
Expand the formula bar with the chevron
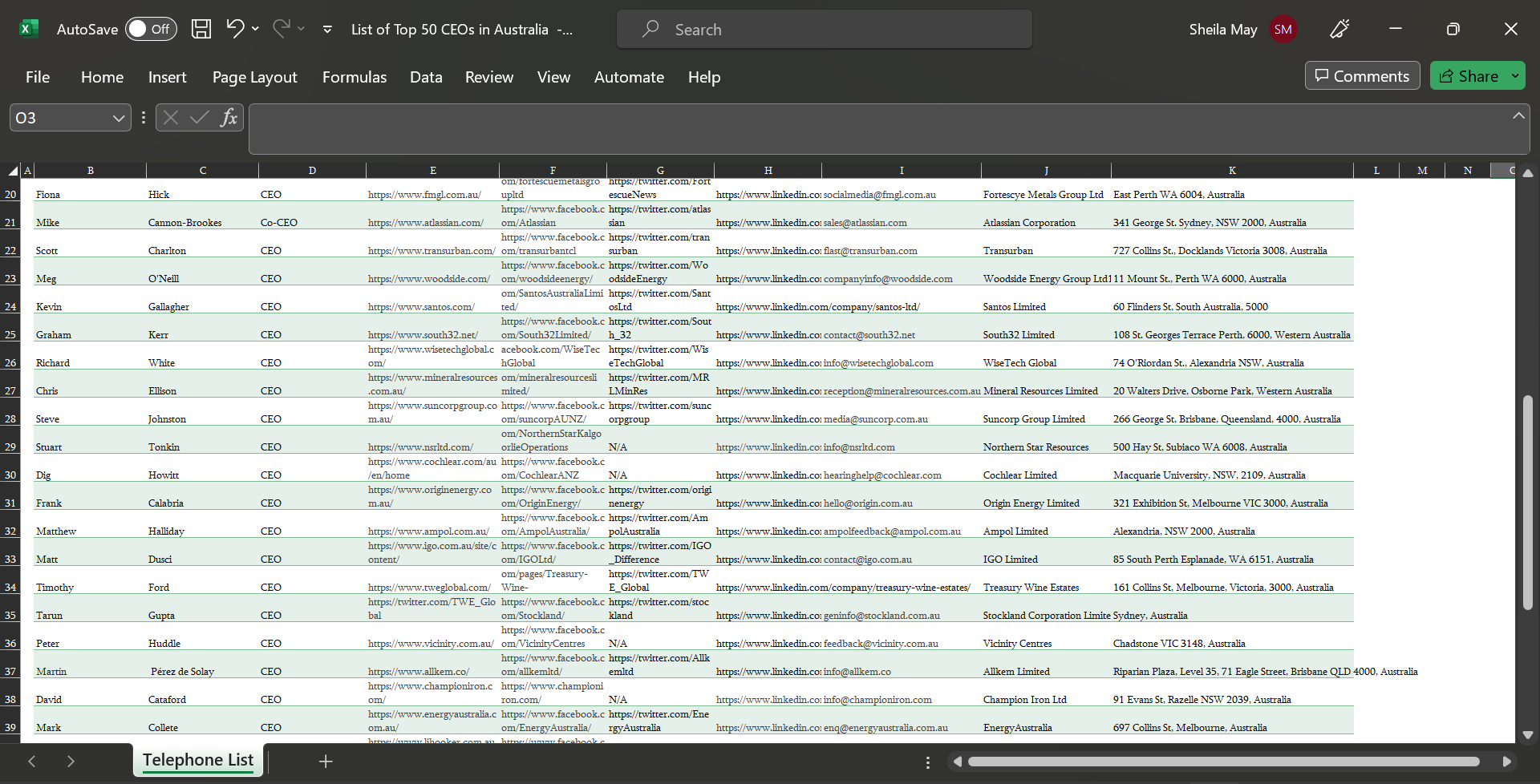[x=1518, y=115]
